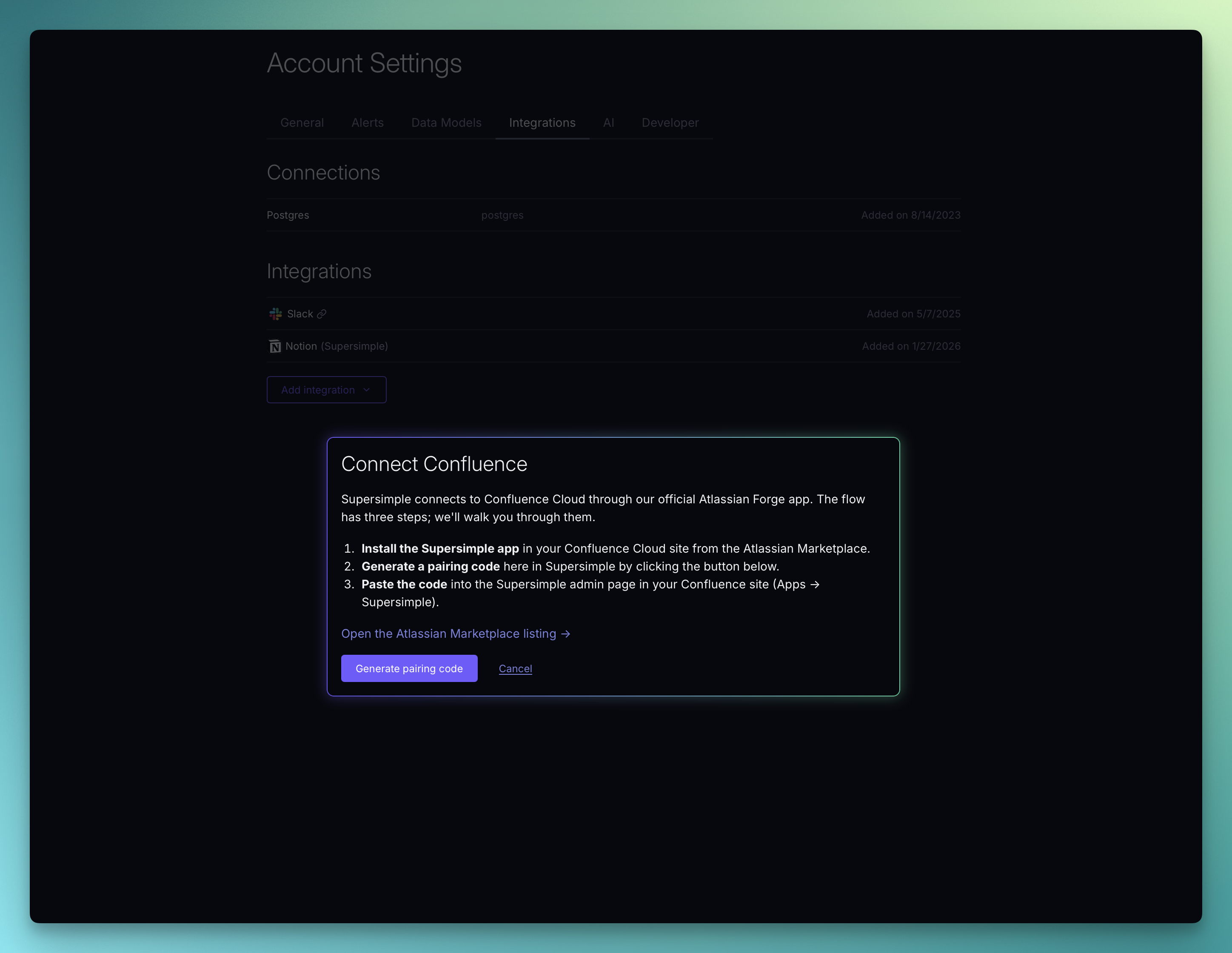The image size is (1232, 953).
Task: Click the Integrations section heading
Action: click(x=319, y=271)
